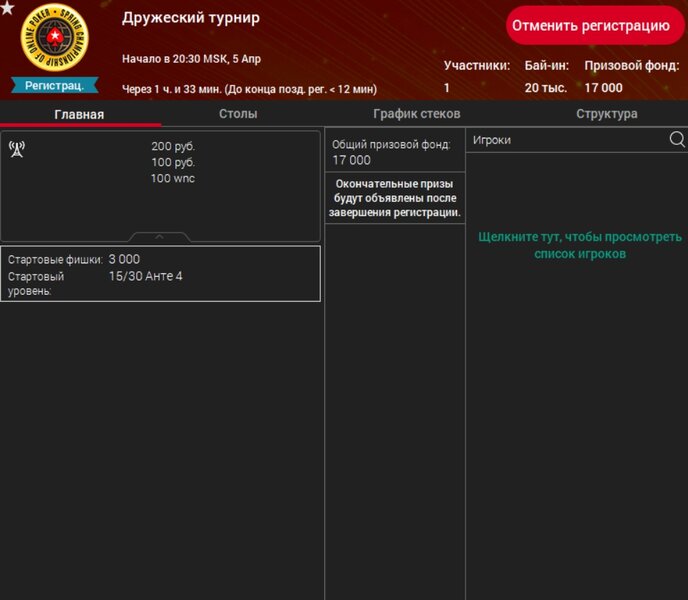Viewport: 688px width, 600px height.
Task: Click the Дружеский турнир title
Action: [x=190, y=18]
